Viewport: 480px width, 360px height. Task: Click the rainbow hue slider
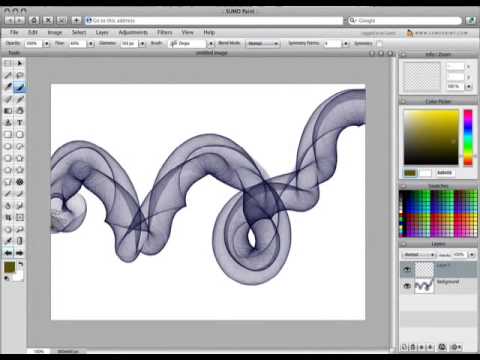coord(468,138)
